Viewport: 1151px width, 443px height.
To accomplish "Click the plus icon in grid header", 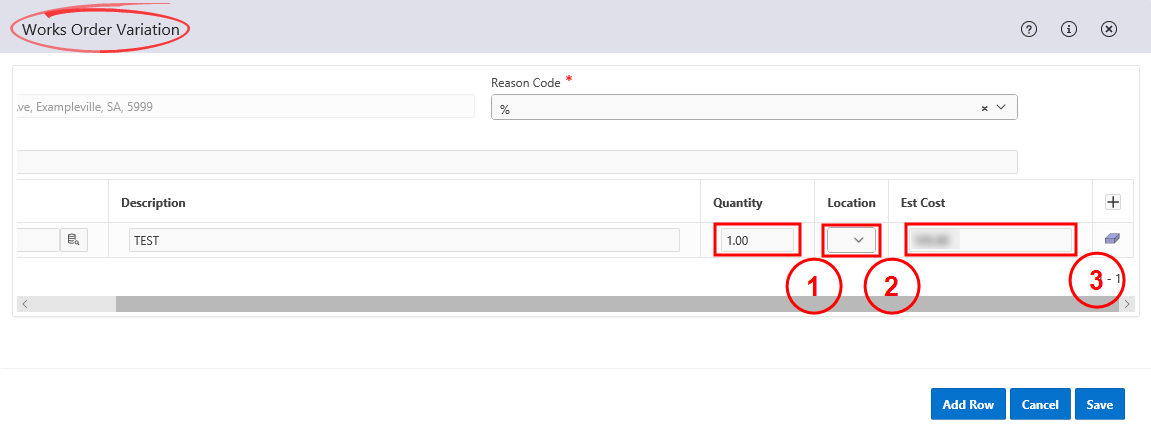I will [1112, 202].
